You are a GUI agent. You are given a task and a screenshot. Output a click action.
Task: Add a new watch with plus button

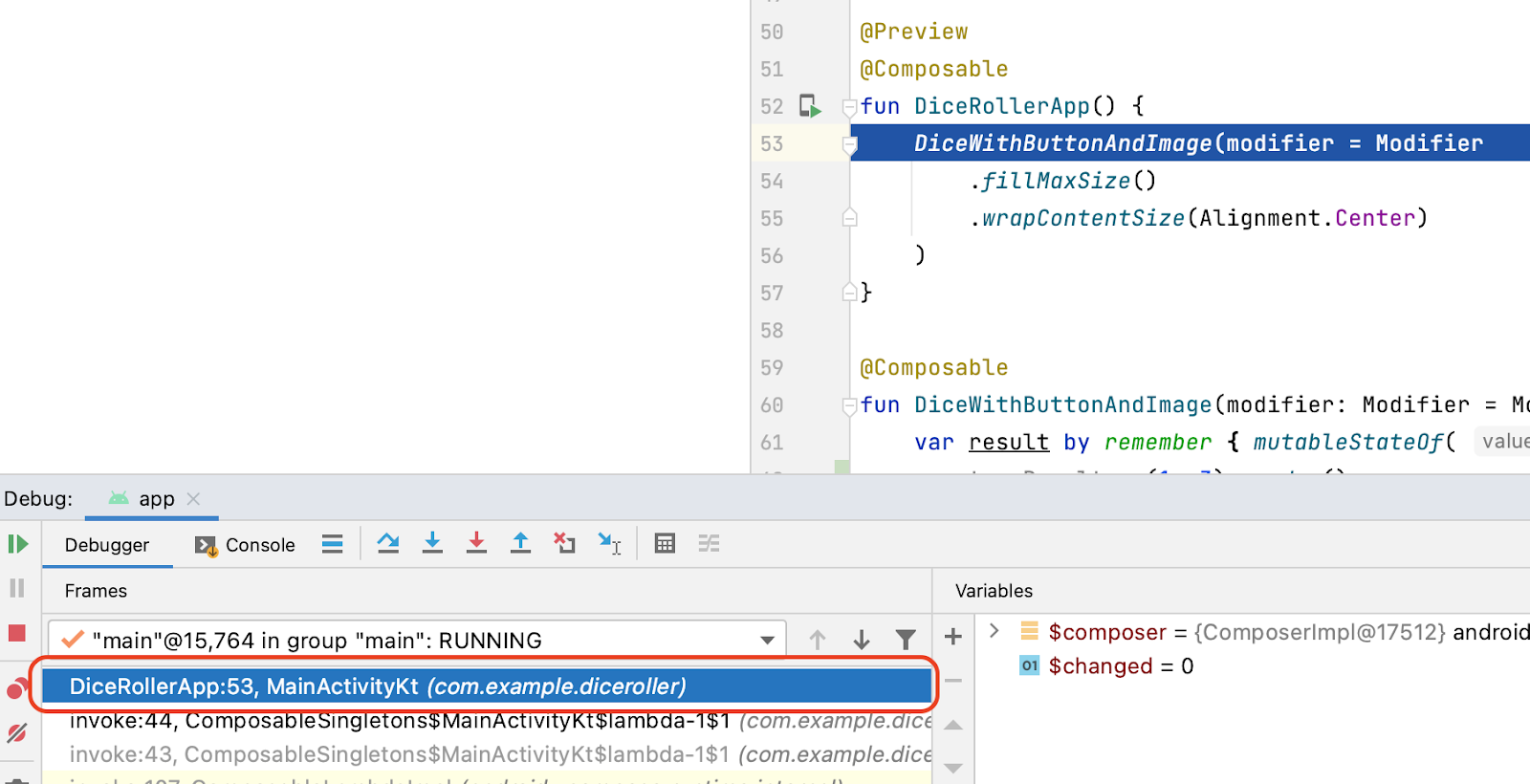click(952, 637)
